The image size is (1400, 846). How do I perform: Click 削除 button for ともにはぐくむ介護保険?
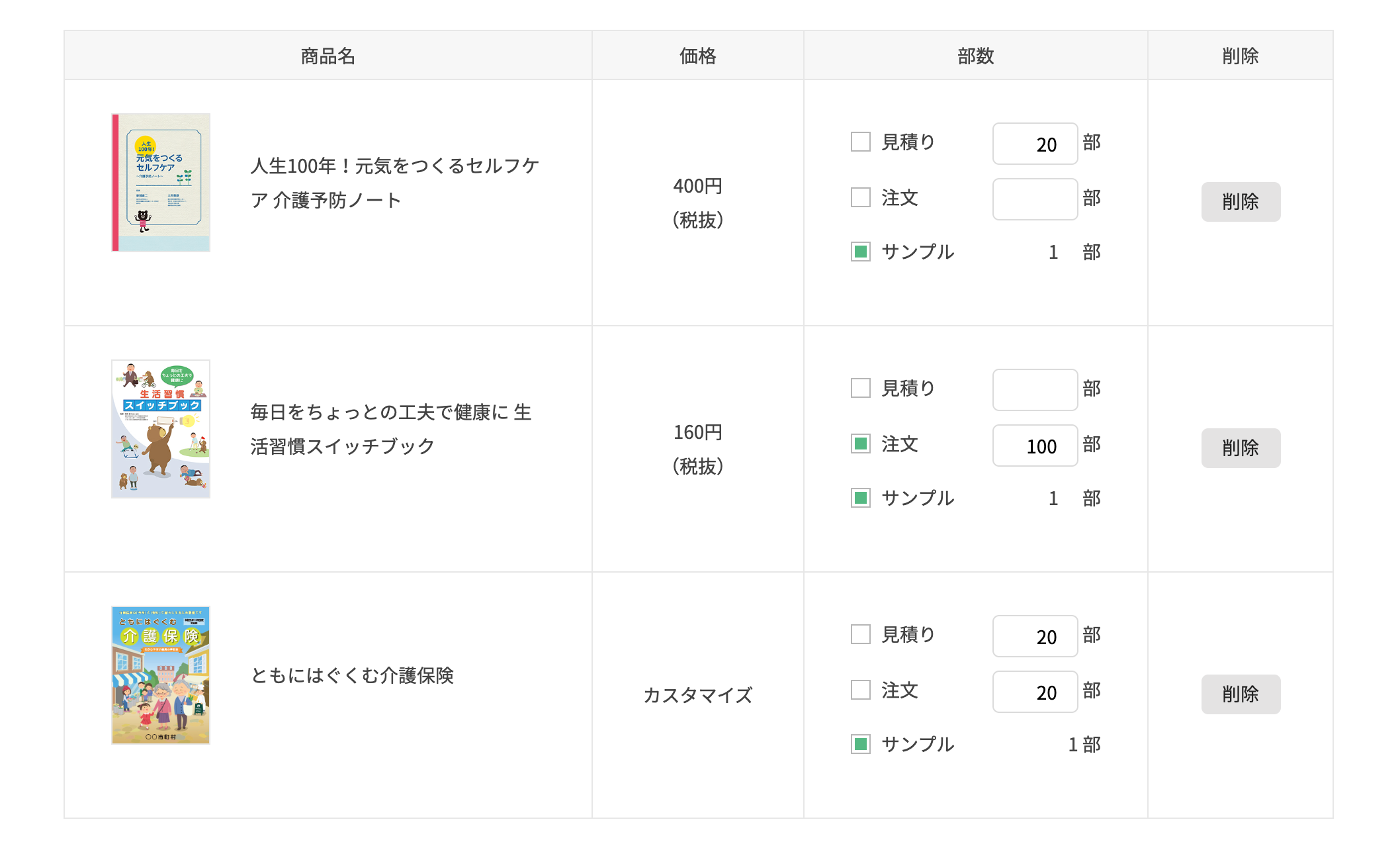click(x=1241, y=694)
